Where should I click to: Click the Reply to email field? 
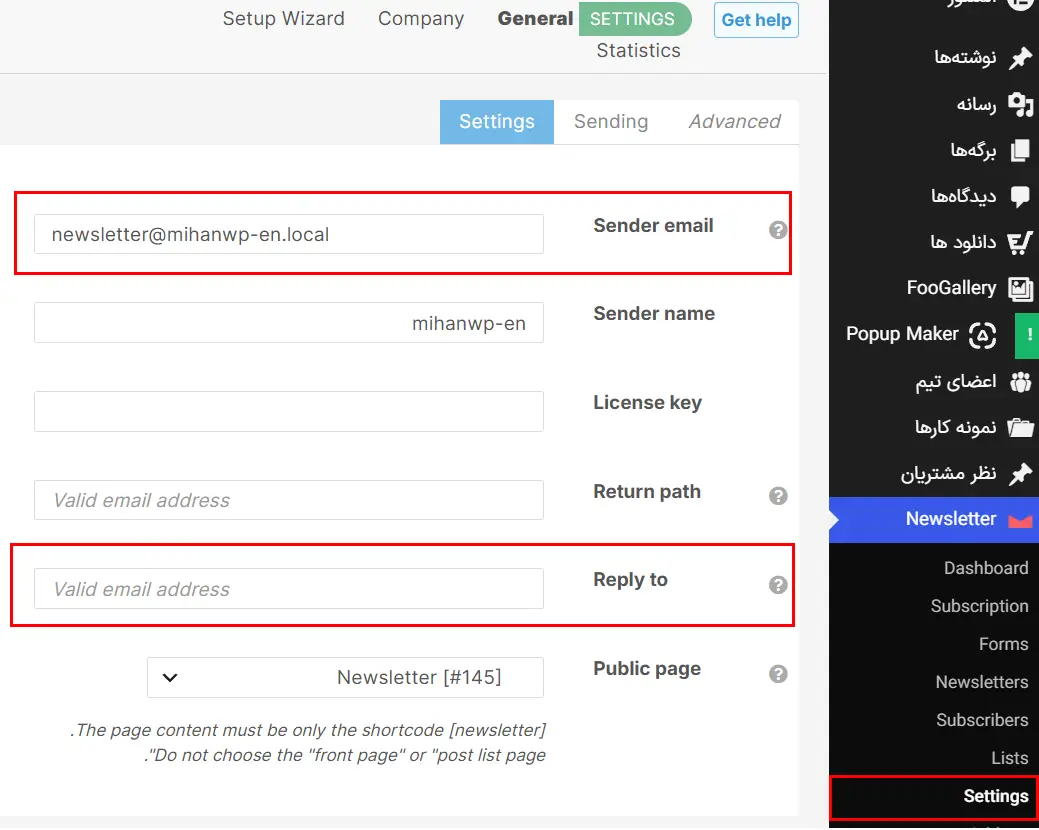click(x=289, y=589)
